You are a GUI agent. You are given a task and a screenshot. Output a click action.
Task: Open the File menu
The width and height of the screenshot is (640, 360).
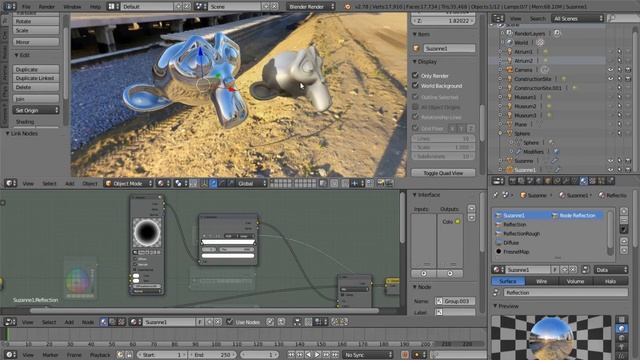coord(26,7)
